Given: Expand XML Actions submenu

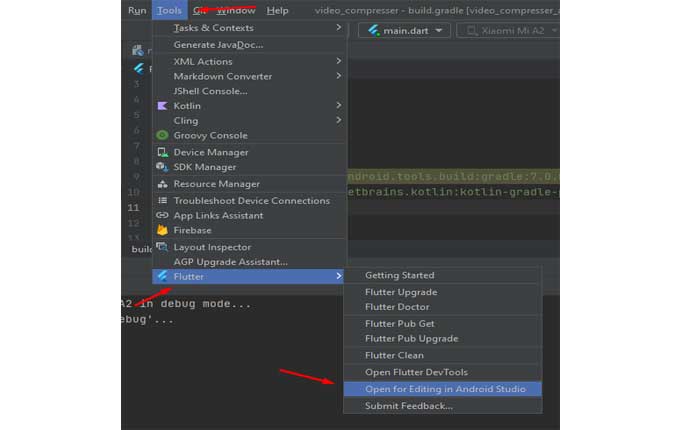Looking at the screenshot, I should [202, 62].
